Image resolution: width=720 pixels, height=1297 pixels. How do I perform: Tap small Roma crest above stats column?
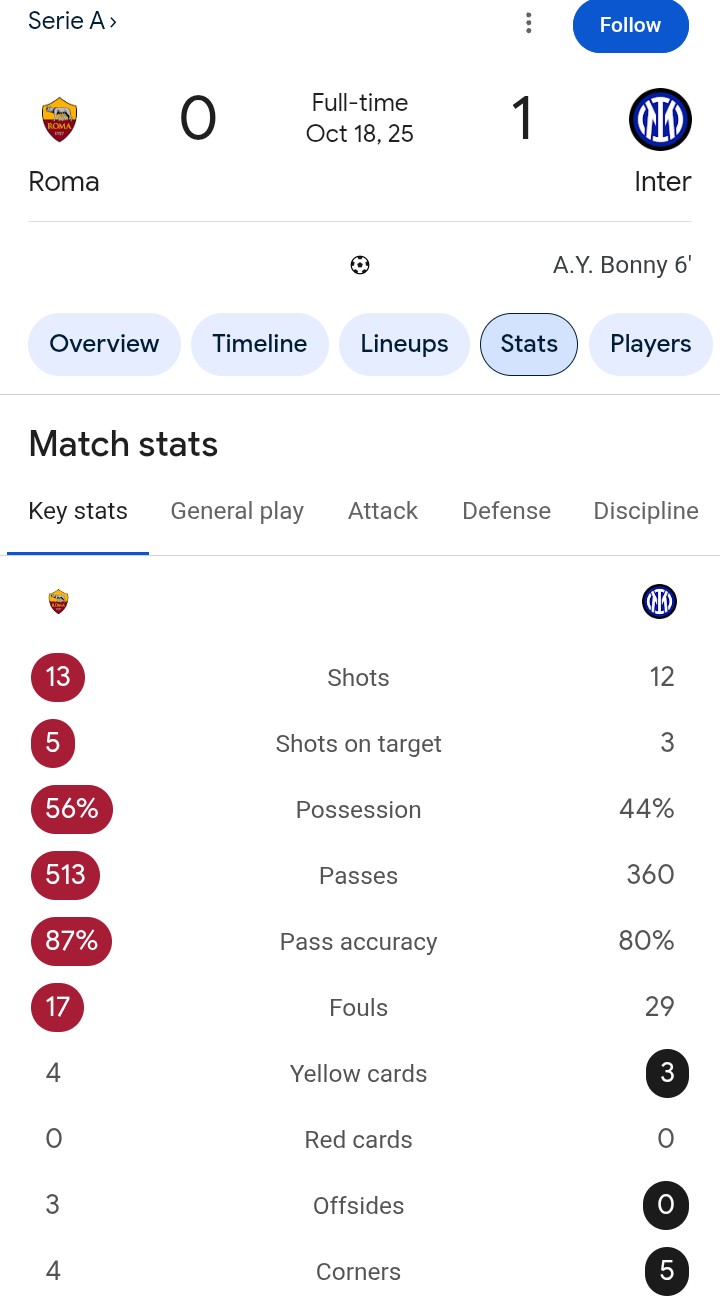click(58, 601)
